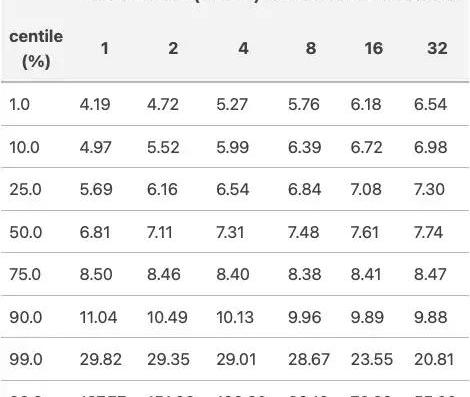Click the 10.0 centile row label

[x=24, y=147]
